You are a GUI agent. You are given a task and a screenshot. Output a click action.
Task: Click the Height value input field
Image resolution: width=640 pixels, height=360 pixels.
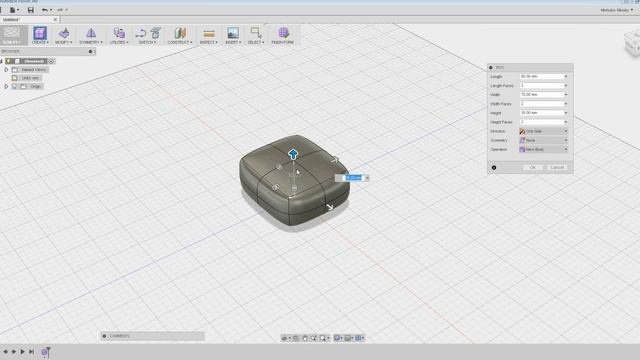542,113
